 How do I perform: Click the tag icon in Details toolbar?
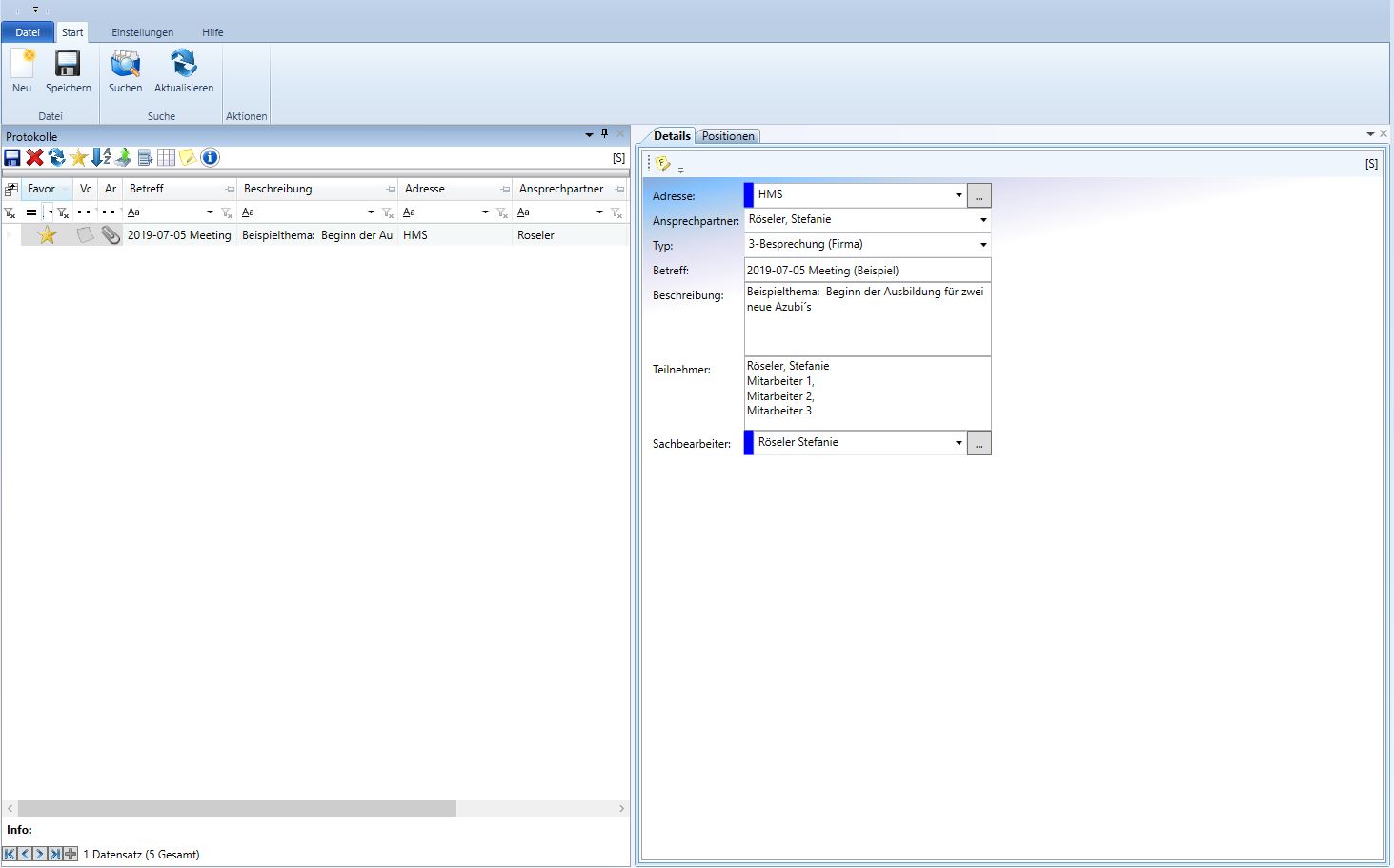coord(663,164)
